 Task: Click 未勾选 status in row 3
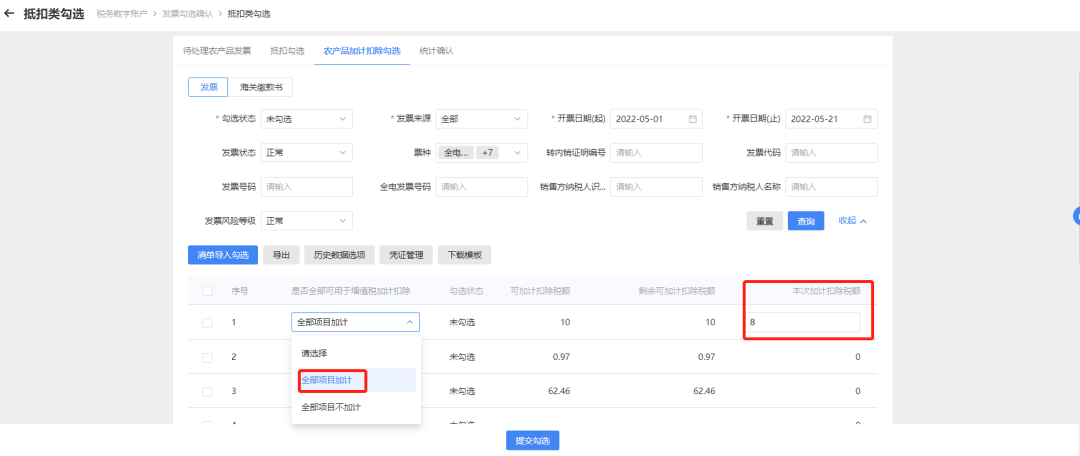[462, 391]
